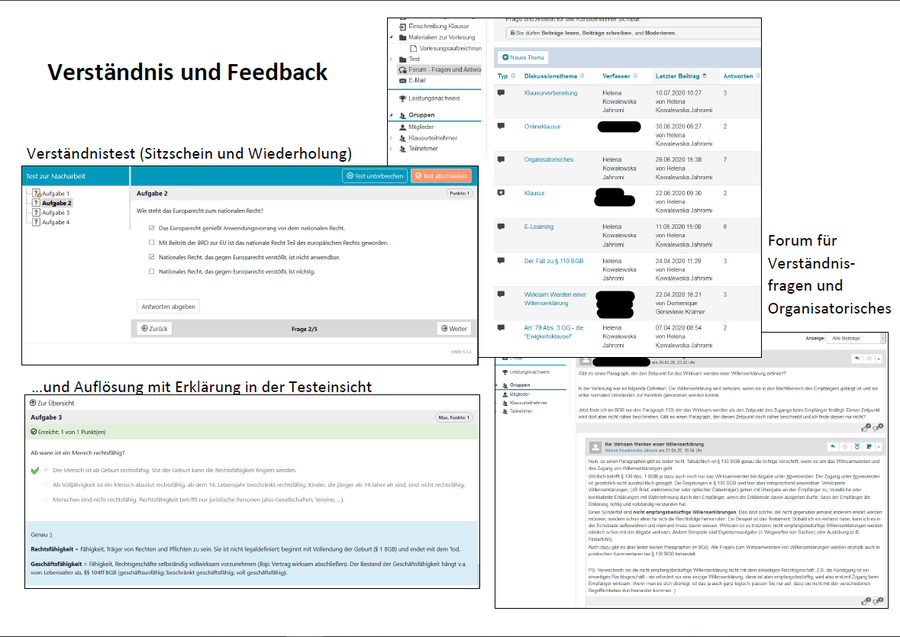
Task: Click the orange 'Test abschließen' button
Action: 441,176
